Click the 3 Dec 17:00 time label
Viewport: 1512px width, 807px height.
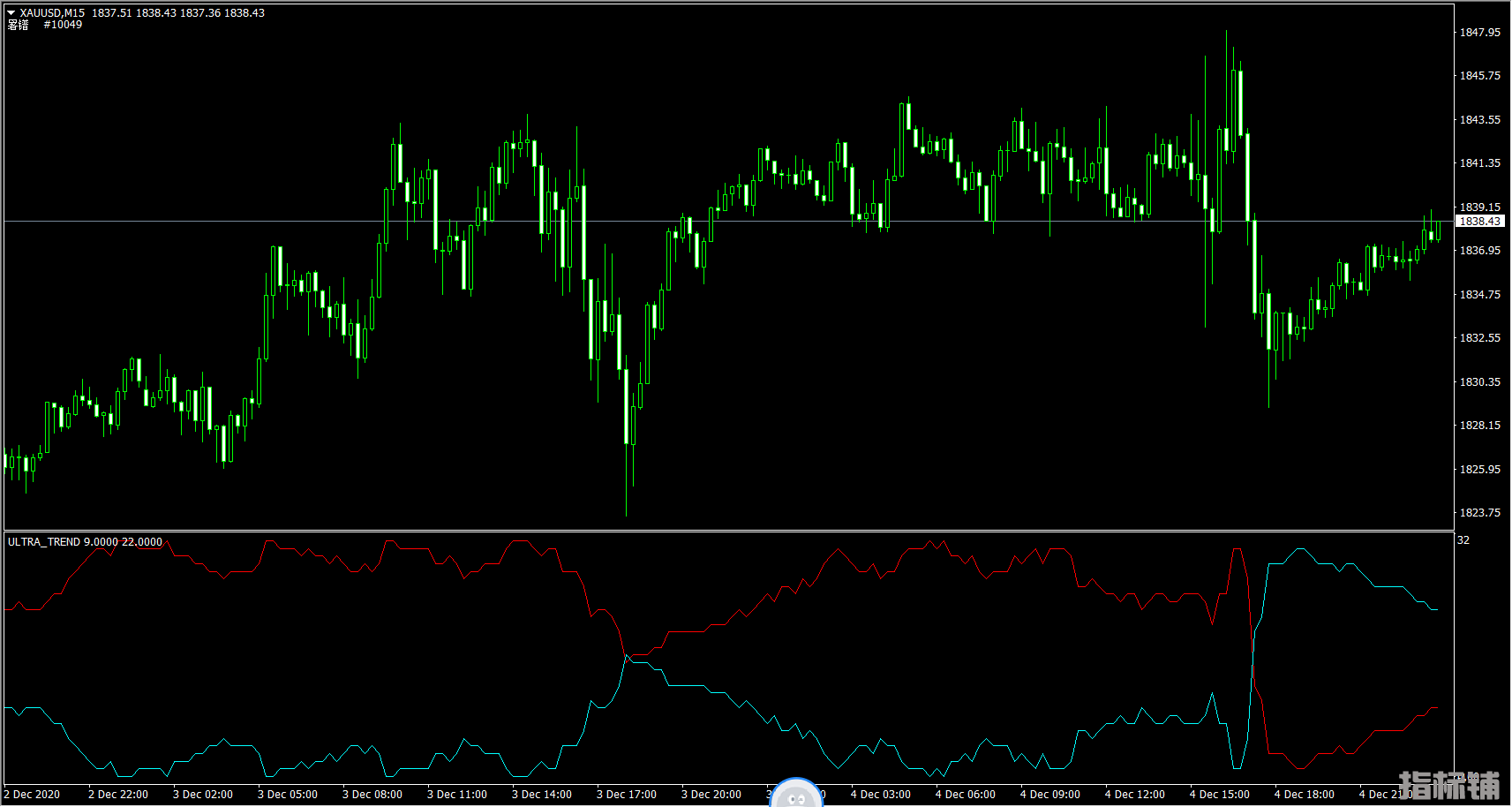(627, 795)
